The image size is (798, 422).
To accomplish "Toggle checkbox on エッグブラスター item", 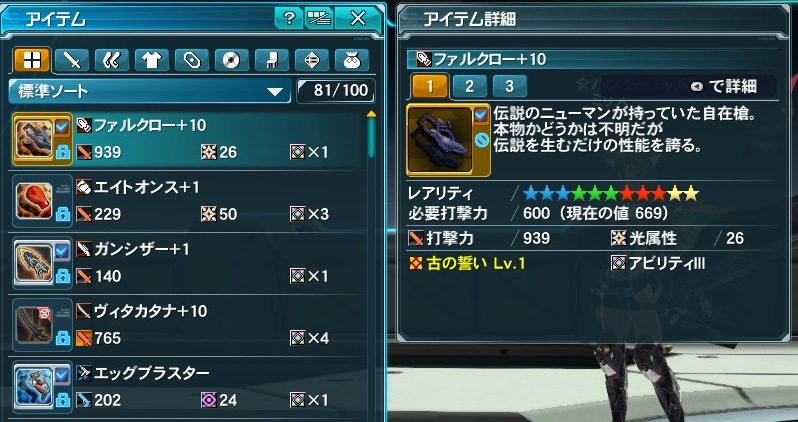I will (62, 376).
